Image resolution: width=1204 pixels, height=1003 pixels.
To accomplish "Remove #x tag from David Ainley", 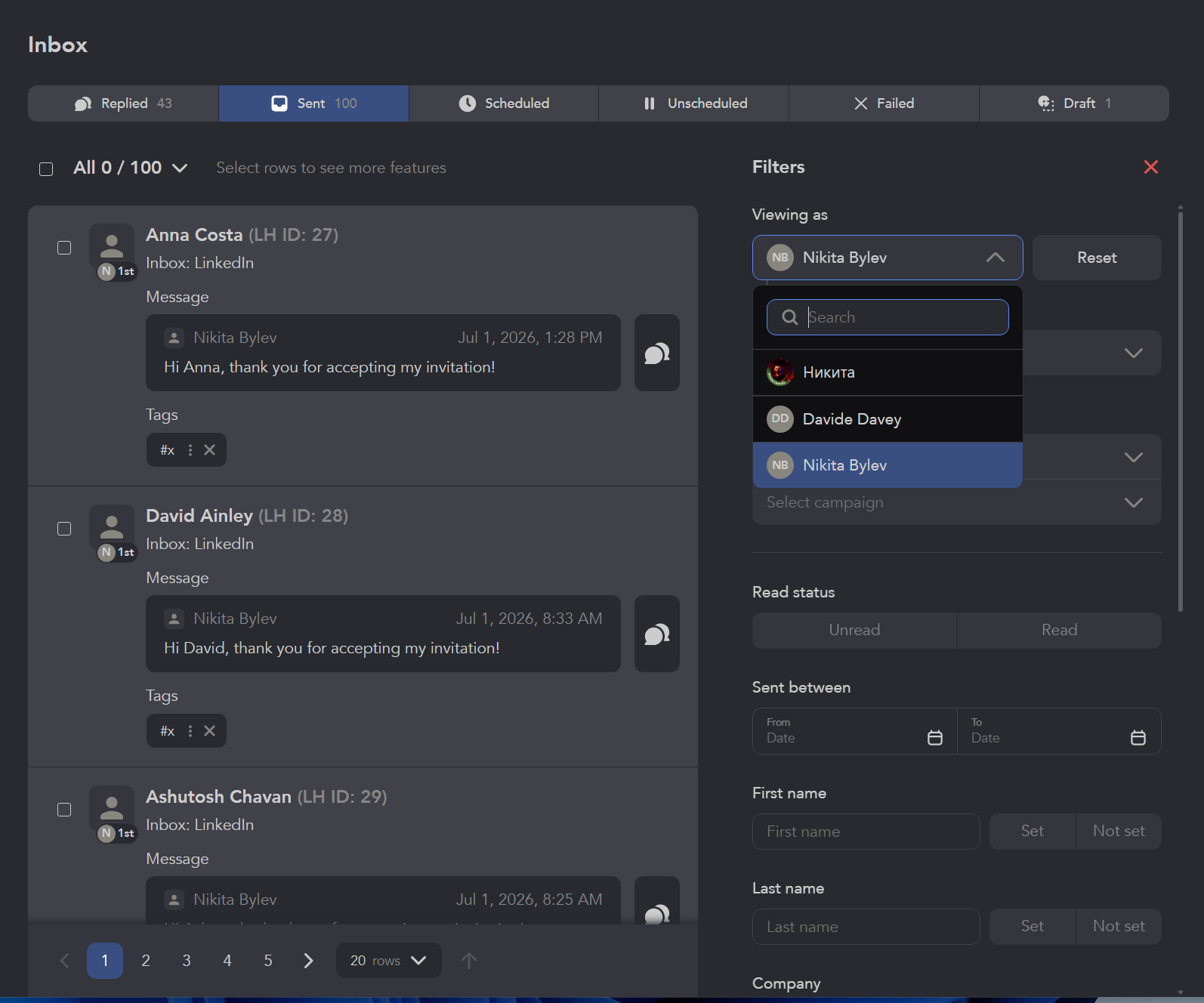I will 210,731.
